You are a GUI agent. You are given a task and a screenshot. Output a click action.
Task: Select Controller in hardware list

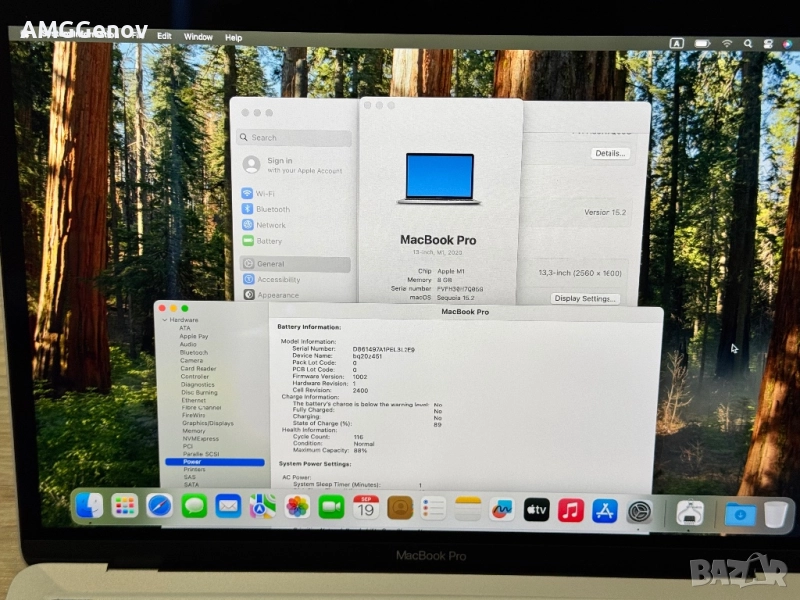point(194,377)
